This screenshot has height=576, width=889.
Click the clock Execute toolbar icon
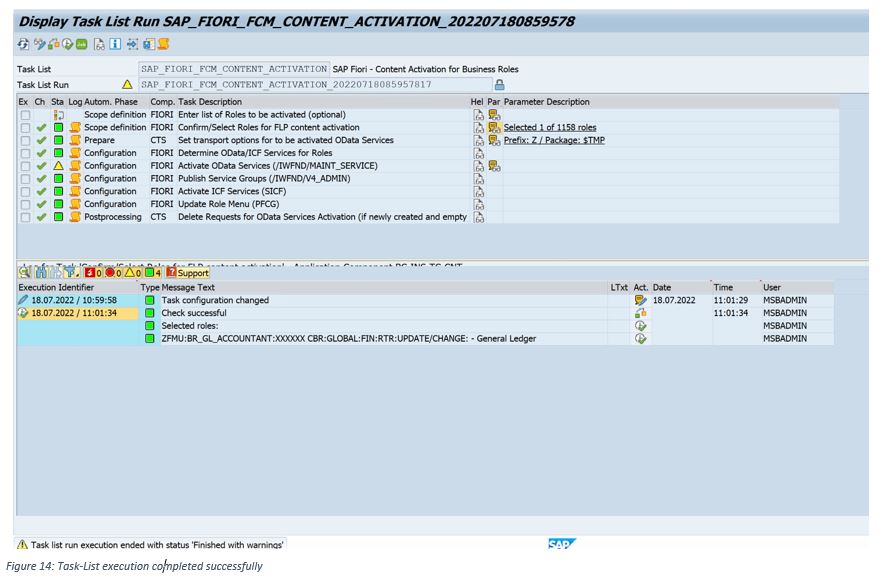coord(67,44)
